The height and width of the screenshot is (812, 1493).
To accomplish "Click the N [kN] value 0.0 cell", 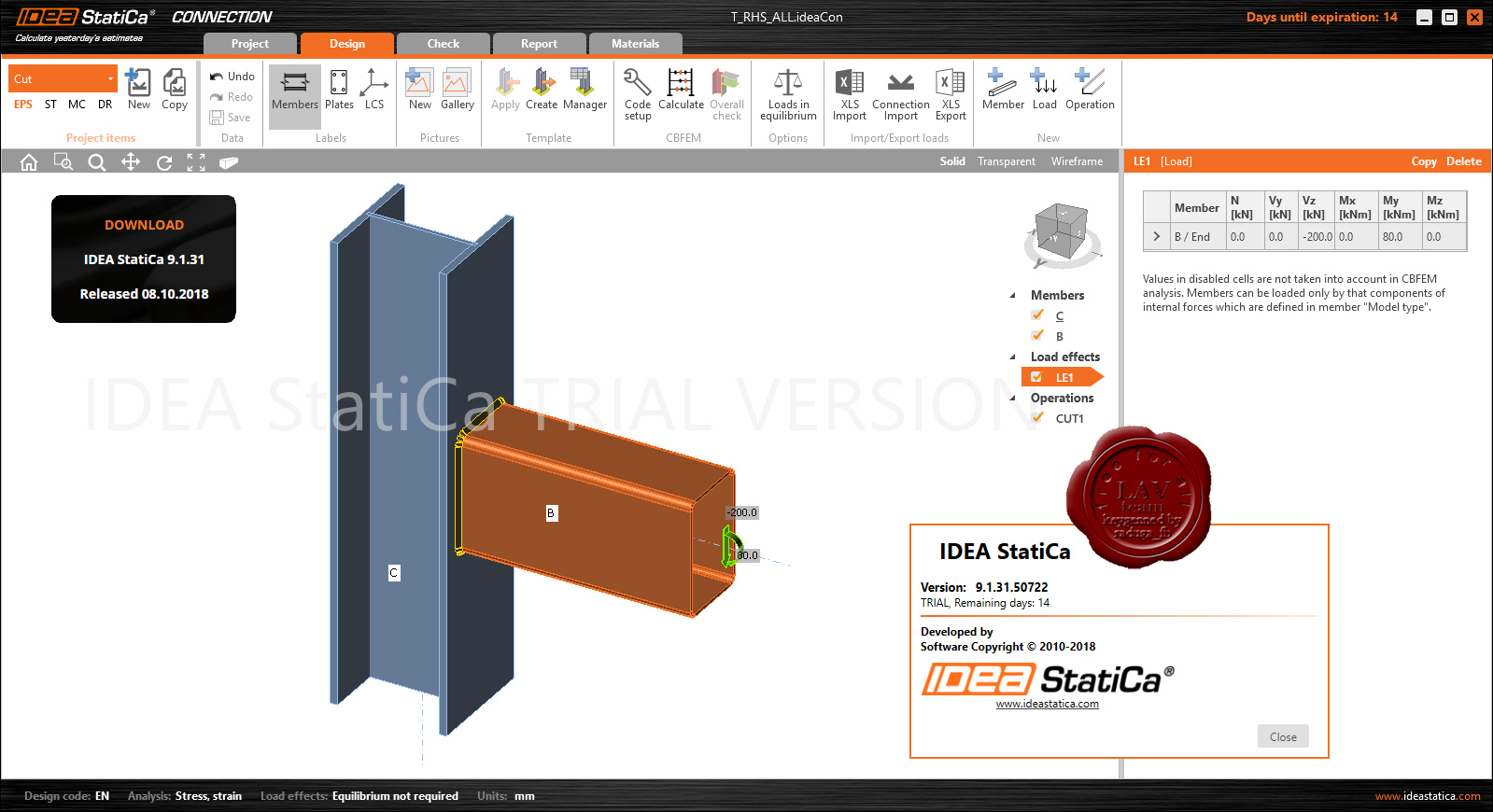I will point(1246,237).
